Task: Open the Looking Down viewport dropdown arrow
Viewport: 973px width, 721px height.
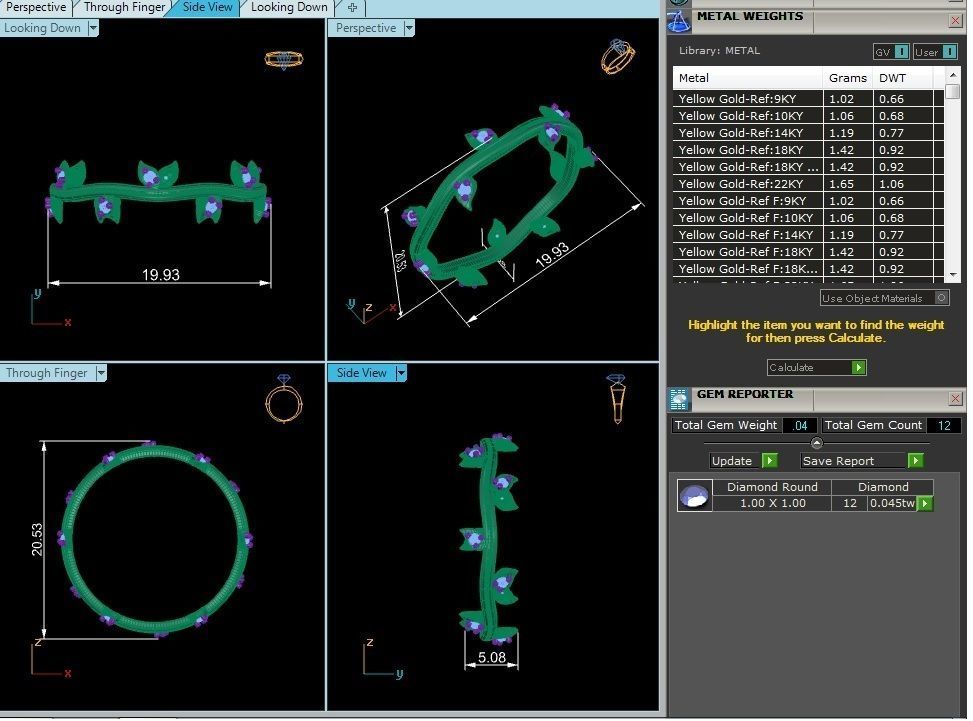Action: point(93,29)
